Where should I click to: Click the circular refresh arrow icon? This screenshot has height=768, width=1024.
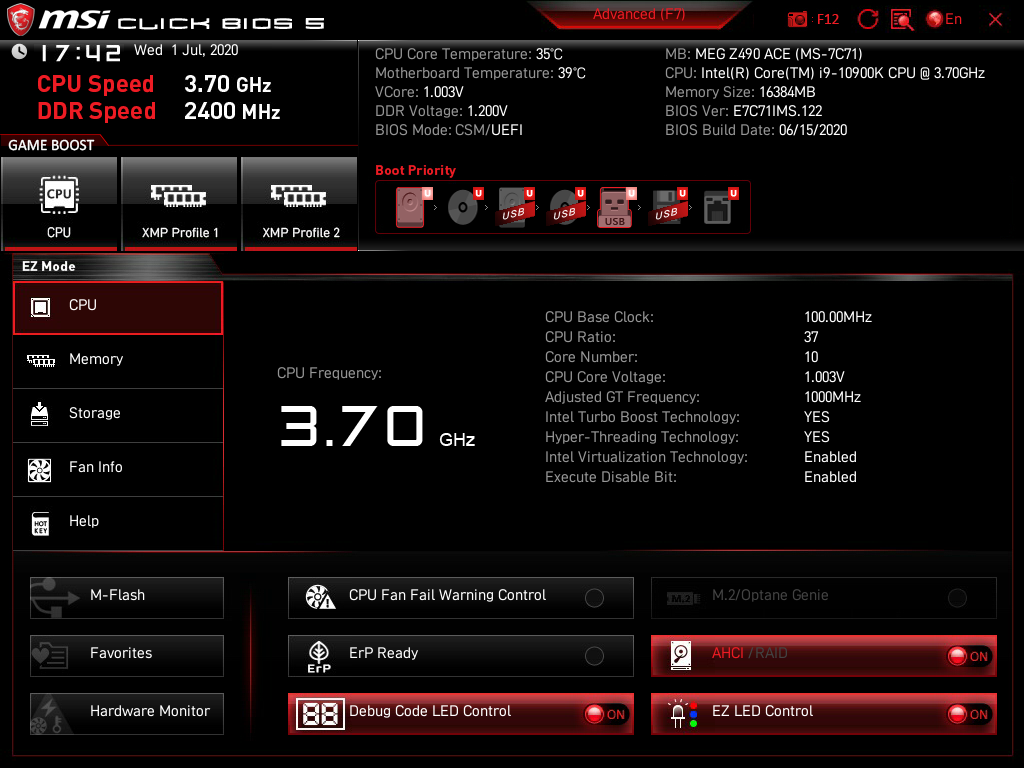pyautogui.click(x=868, y=19)
